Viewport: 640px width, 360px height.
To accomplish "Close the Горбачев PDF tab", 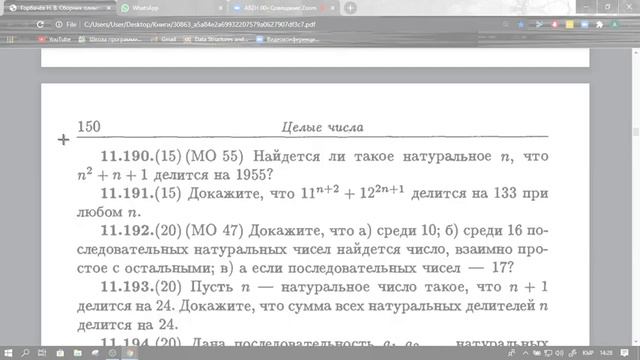I will 109,8.
